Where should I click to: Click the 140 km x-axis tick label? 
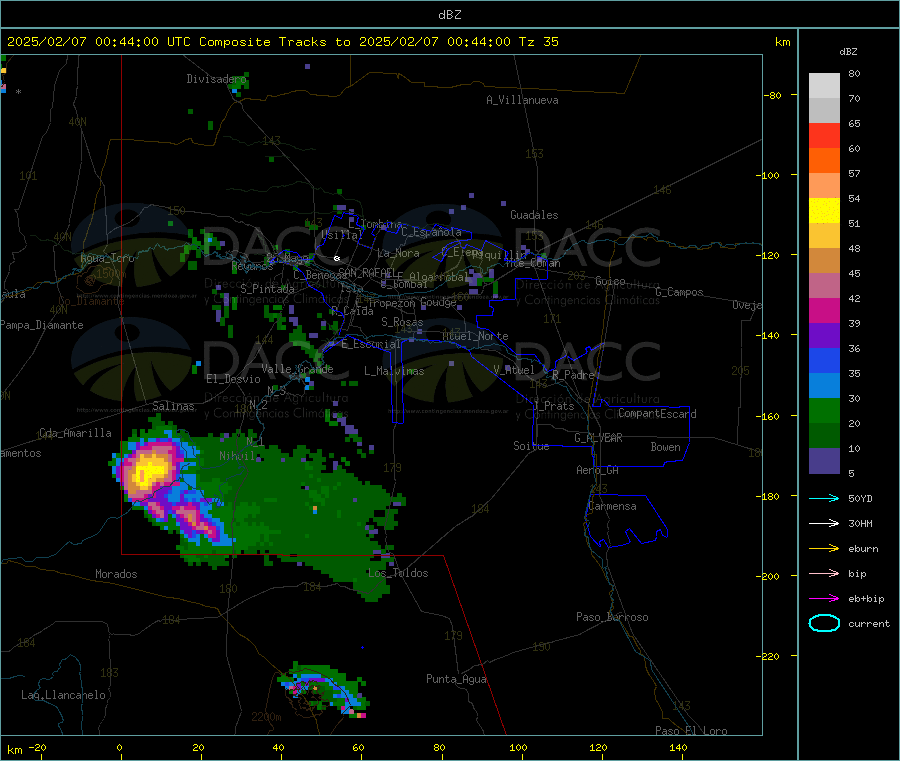click(678, 748)
